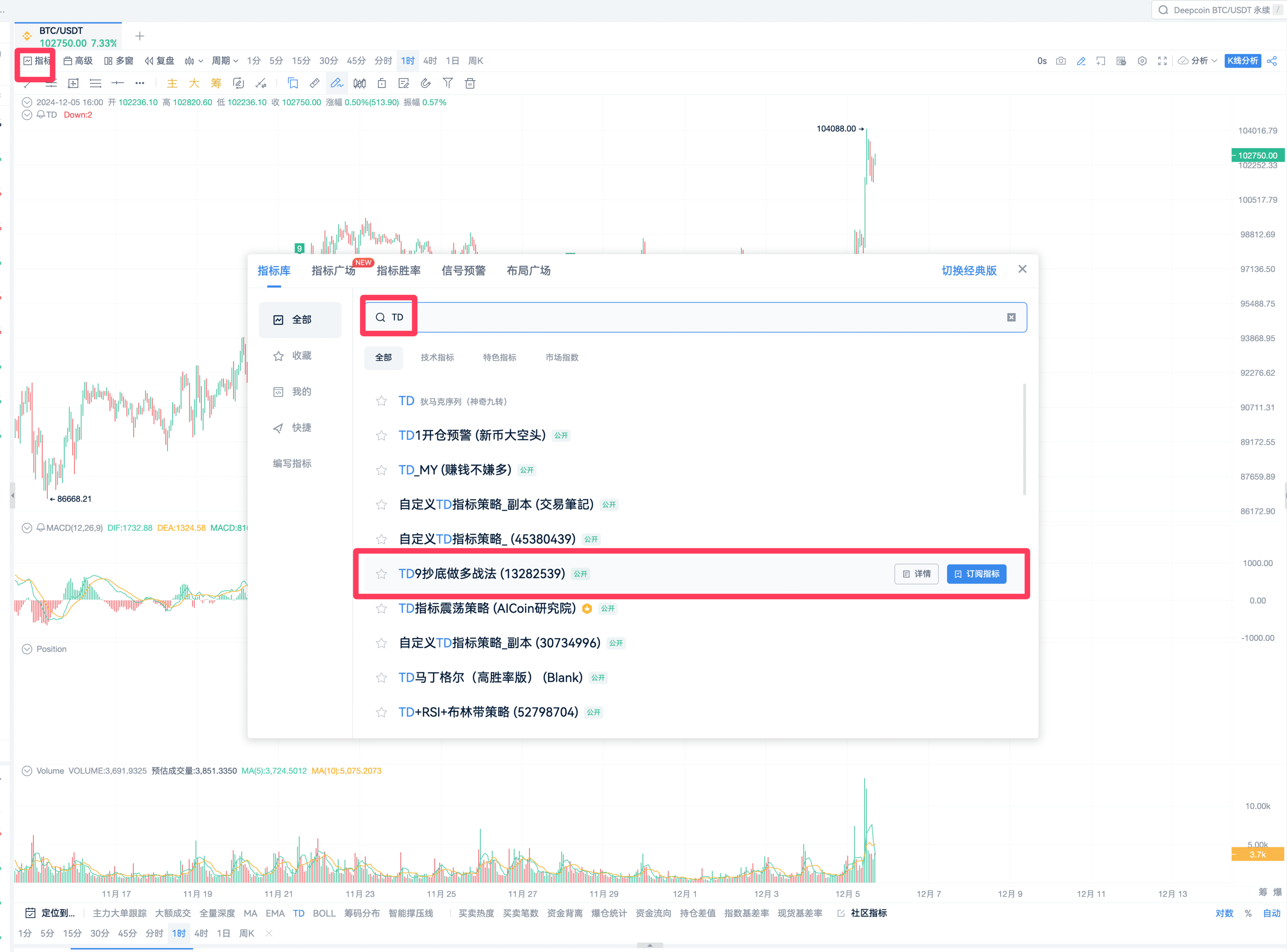Click the filter funnel icon
The width and height of the screenshot is (1287, 952).
[x=448, y=84]
